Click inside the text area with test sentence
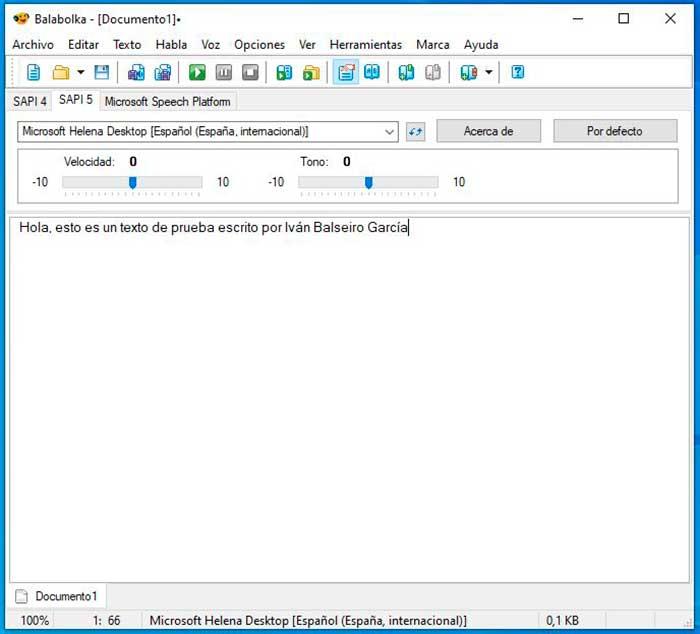The height and width of the screenshot is (634, 700). [x=349, y=400]
